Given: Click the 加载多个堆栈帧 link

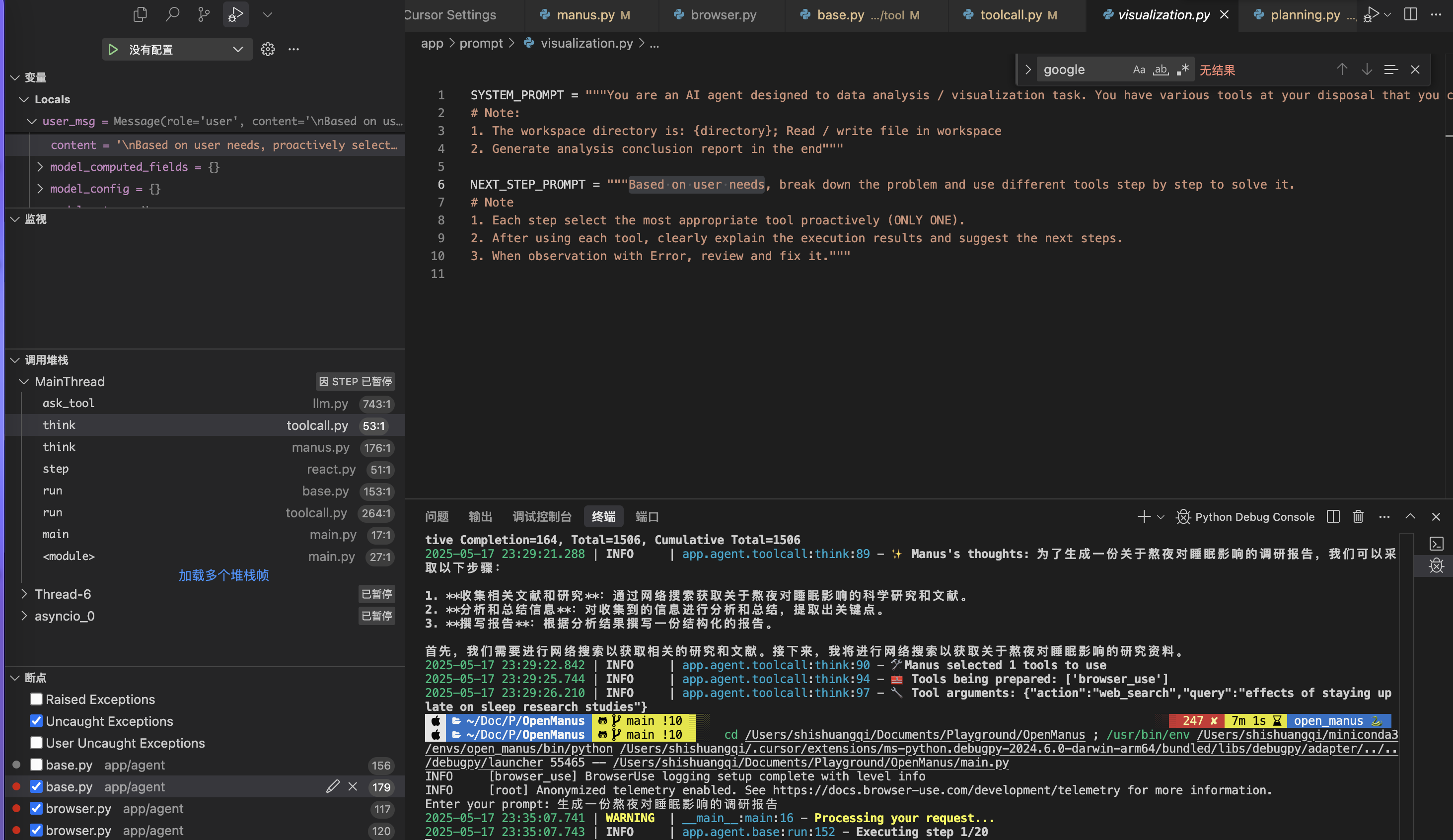Looking at the screenshot, I should click(x=224, y=575).
